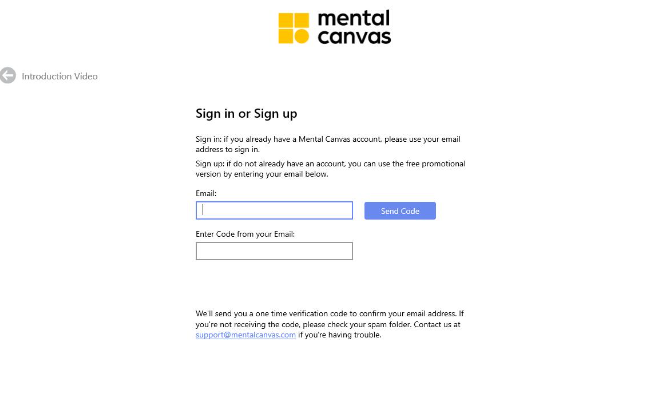Select the Enter Code from your Email field
The width and height of the screenshot is (666, 399).
(274, 251)
